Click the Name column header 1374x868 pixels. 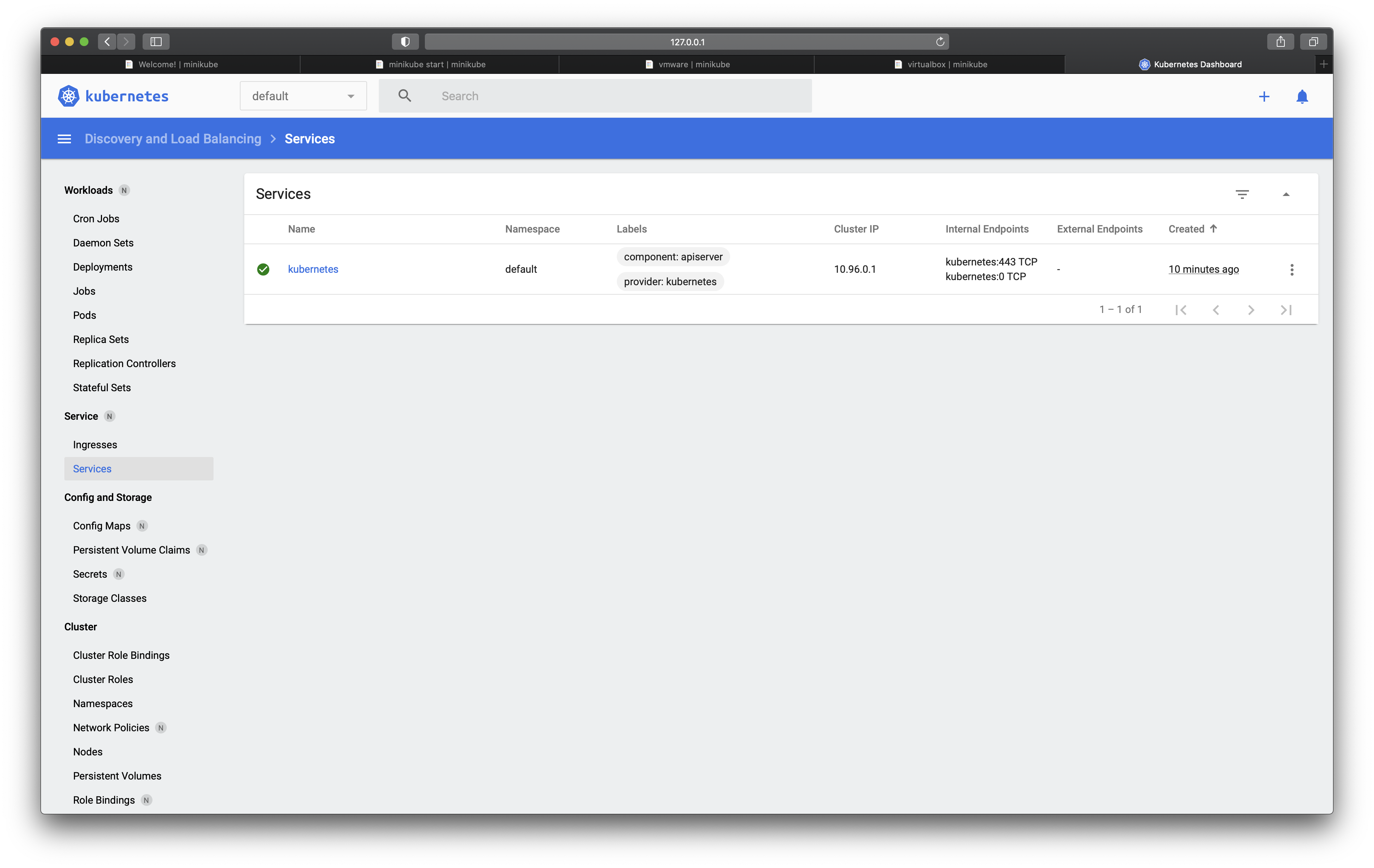click(x=301, y=229)
